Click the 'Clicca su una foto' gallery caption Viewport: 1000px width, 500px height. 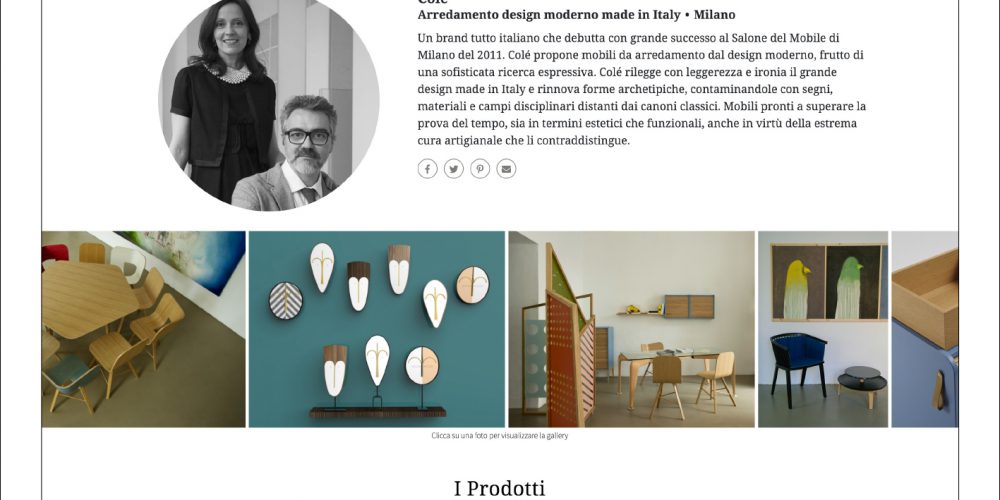499,436
